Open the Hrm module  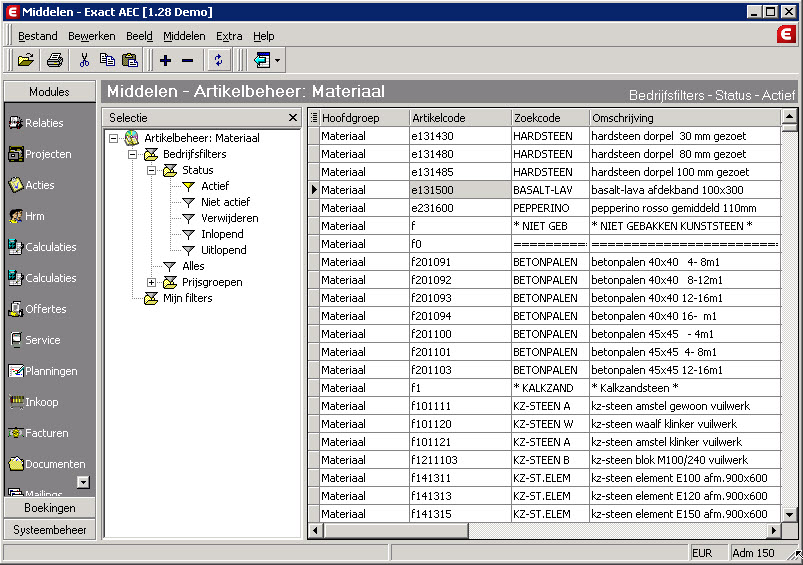(x=27, y=216)
